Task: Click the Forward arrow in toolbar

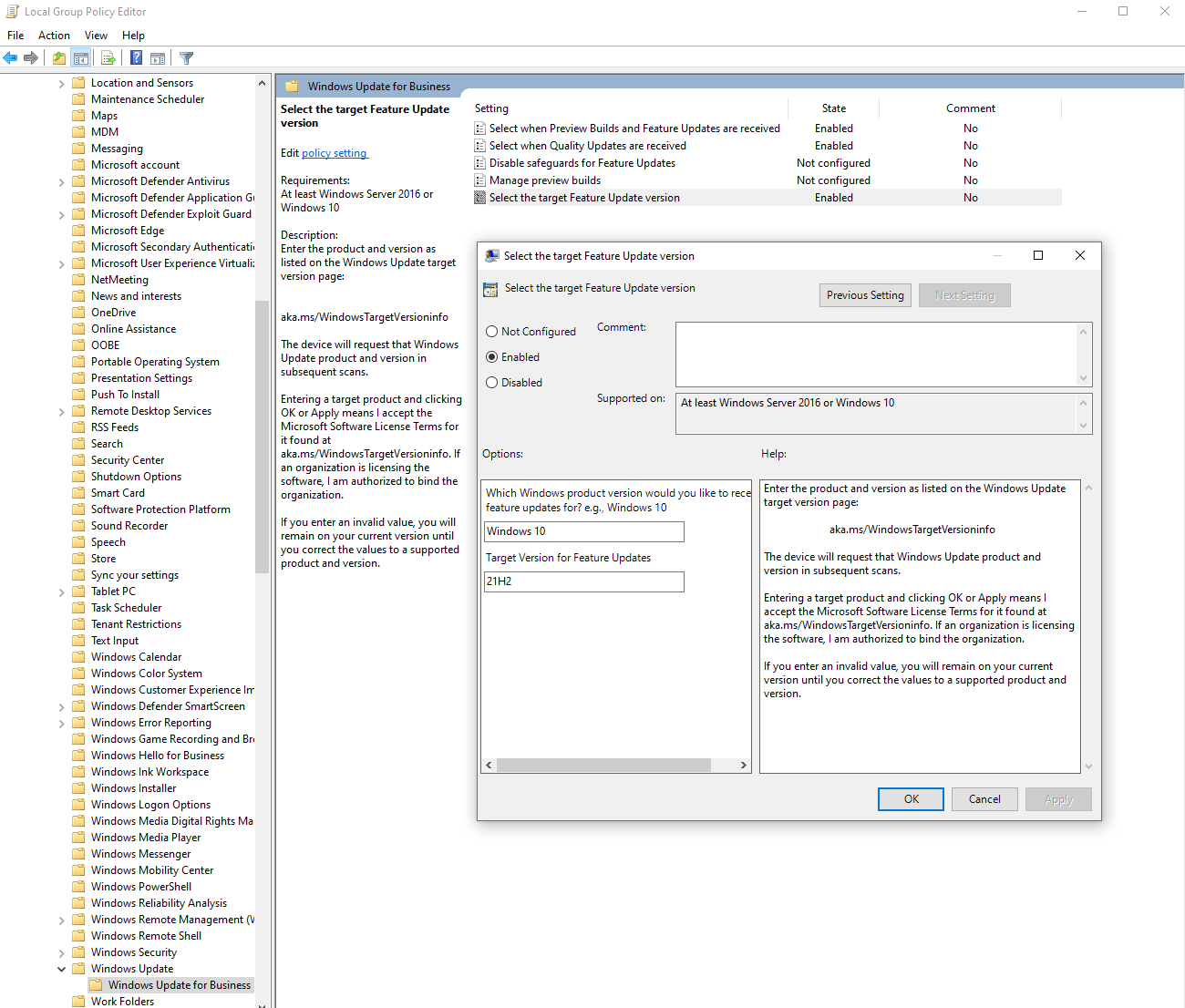Action: coord(31,58)
